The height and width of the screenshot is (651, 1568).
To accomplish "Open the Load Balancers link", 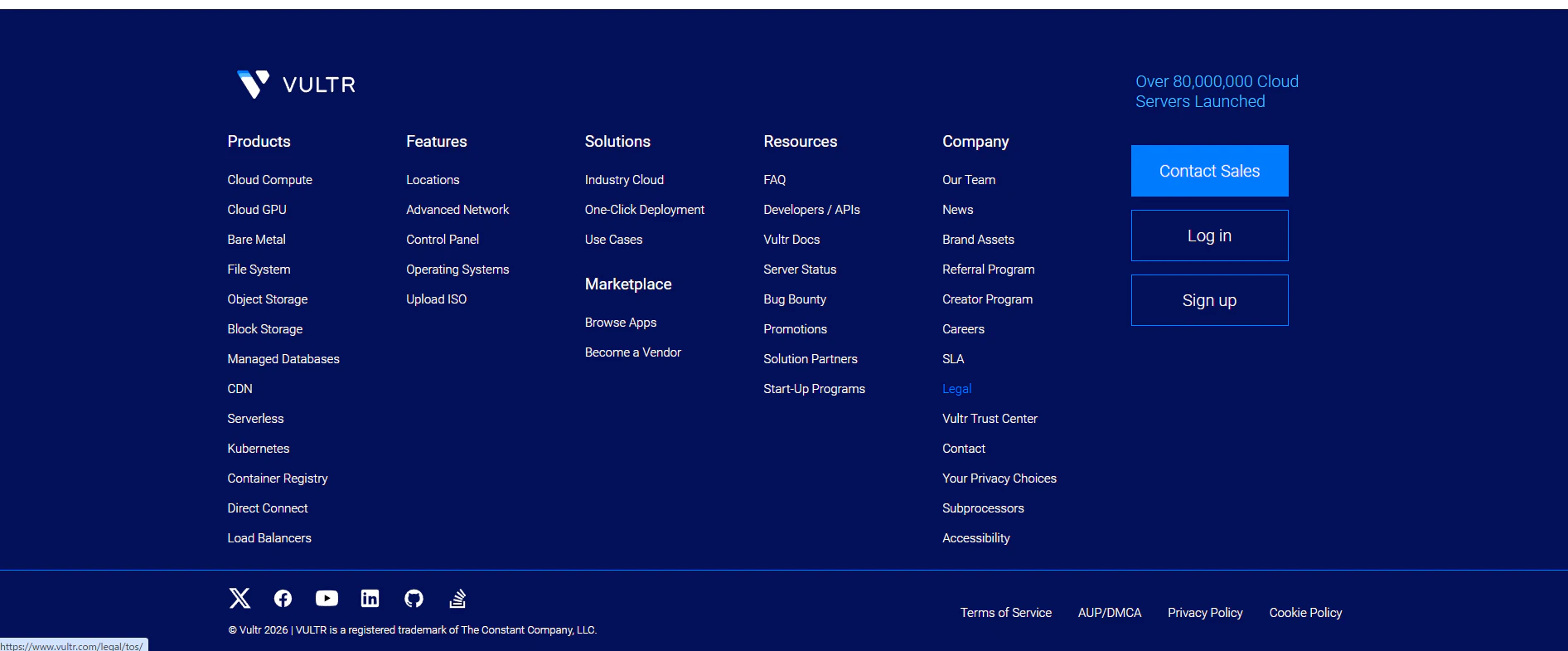I will tap(269, 538).
